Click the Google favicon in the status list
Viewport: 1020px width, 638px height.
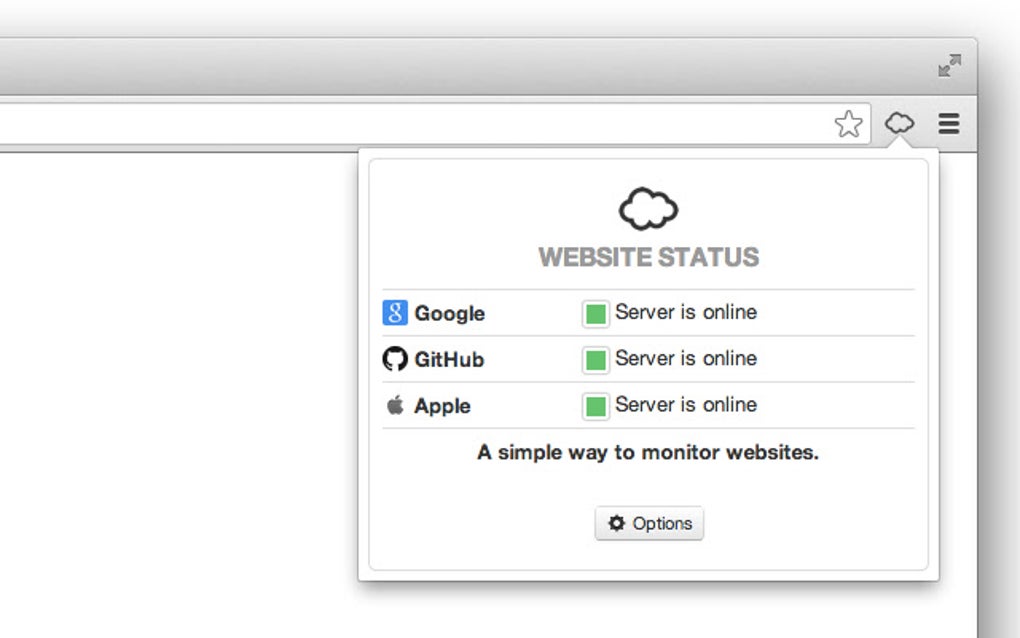click(393, 313)
